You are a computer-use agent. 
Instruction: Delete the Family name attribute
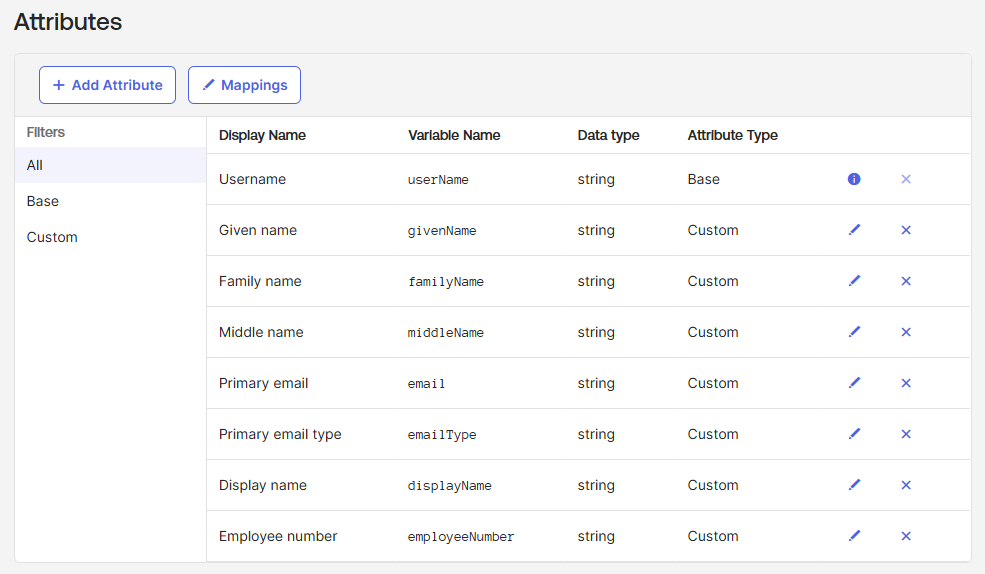[x=906, y=281]
